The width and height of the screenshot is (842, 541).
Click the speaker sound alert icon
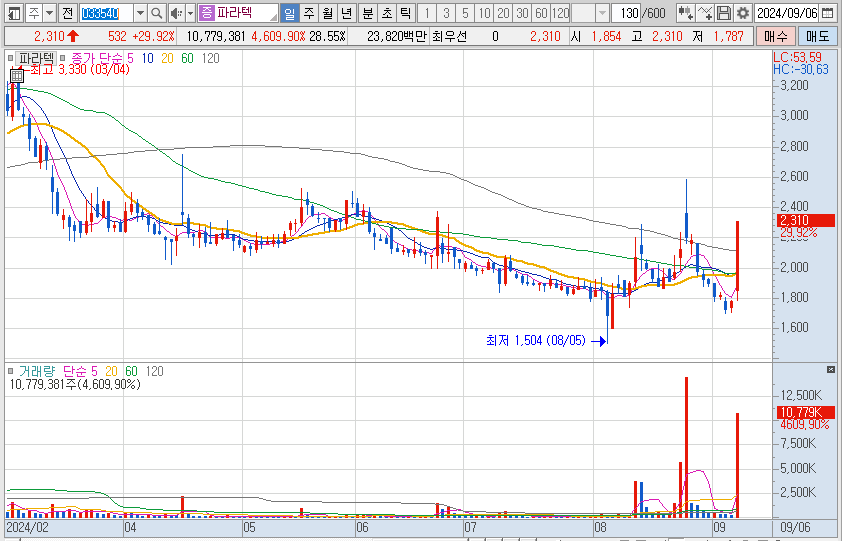pyautogui.click(x=176, y=13)
